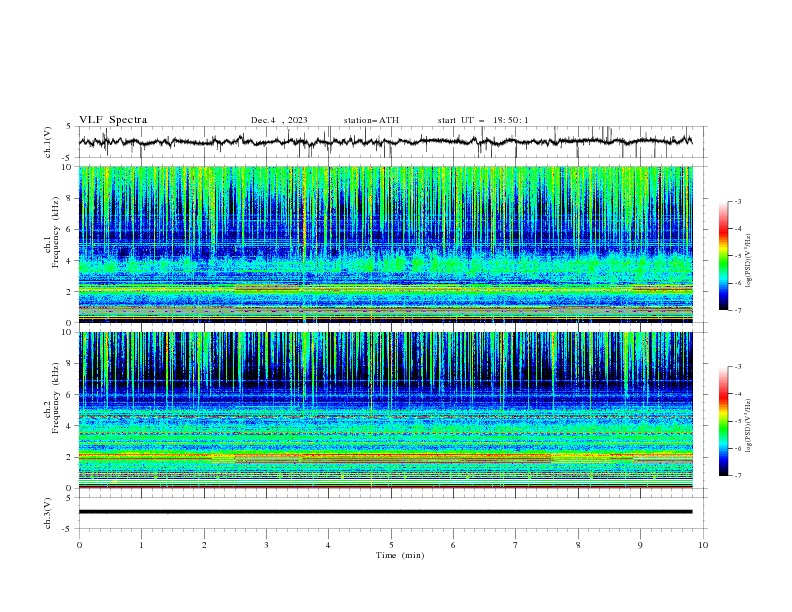
Task: Click time axis tick label "1"
Action: [x=141, y=545]
